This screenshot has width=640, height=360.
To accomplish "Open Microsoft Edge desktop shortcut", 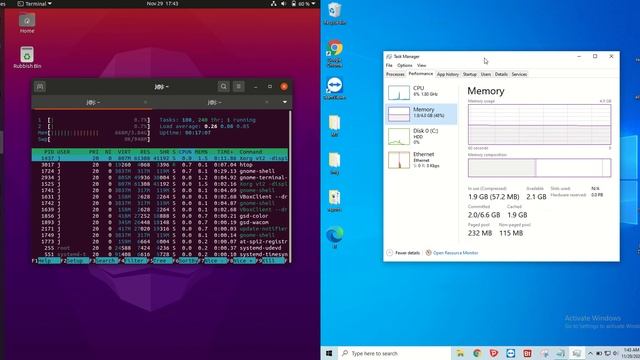I will [335, 238].
